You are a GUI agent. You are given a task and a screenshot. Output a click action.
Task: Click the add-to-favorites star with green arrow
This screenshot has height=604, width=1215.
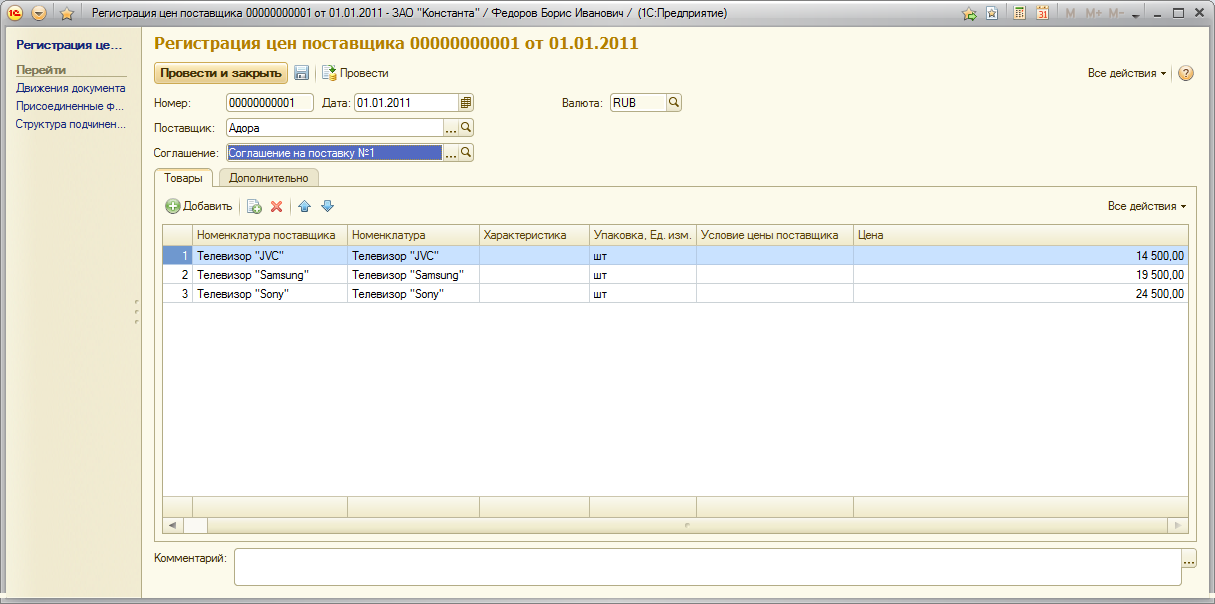click(x=968, y=14)
